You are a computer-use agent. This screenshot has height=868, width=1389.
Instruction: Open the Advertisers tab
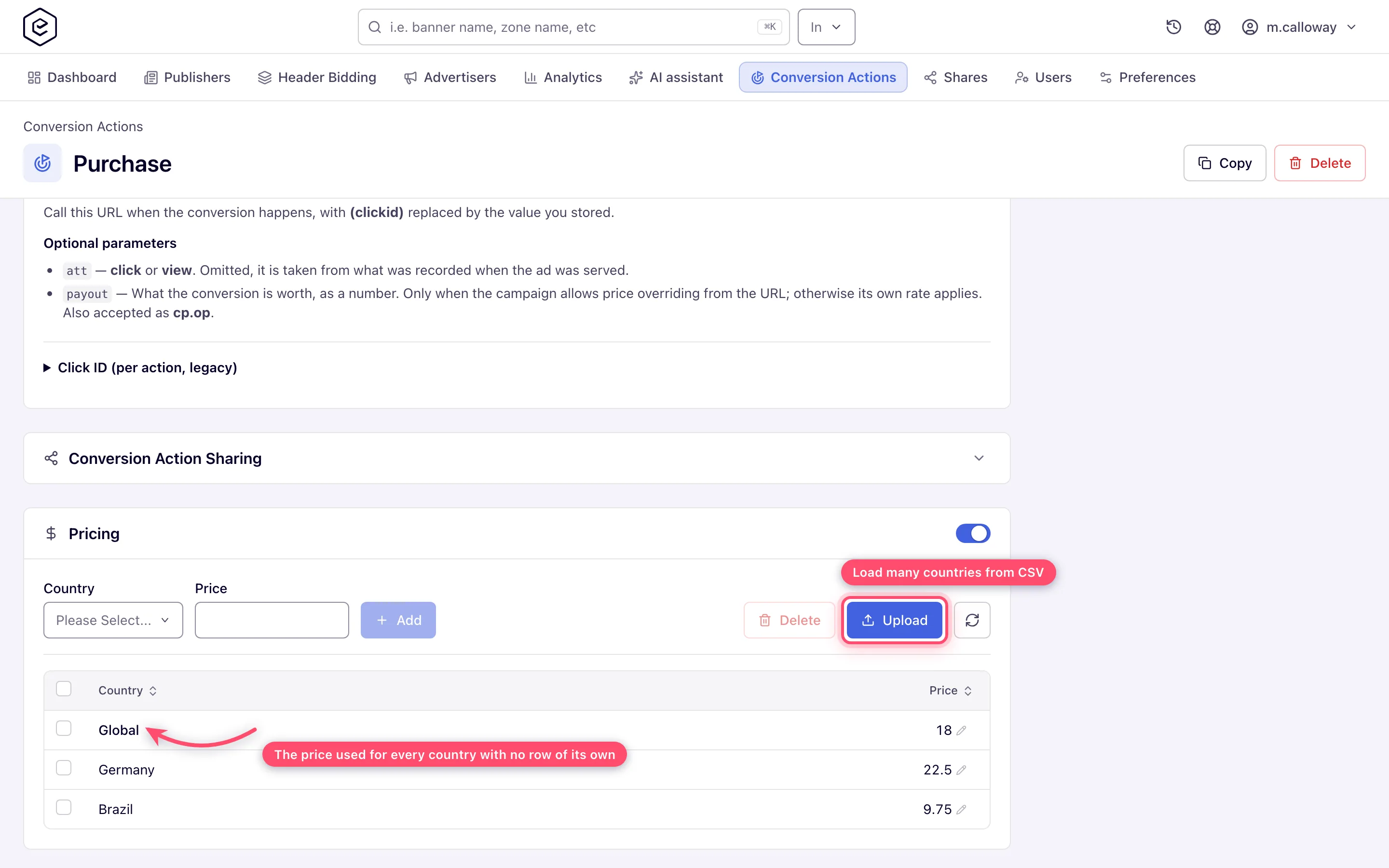coord(450,77)
